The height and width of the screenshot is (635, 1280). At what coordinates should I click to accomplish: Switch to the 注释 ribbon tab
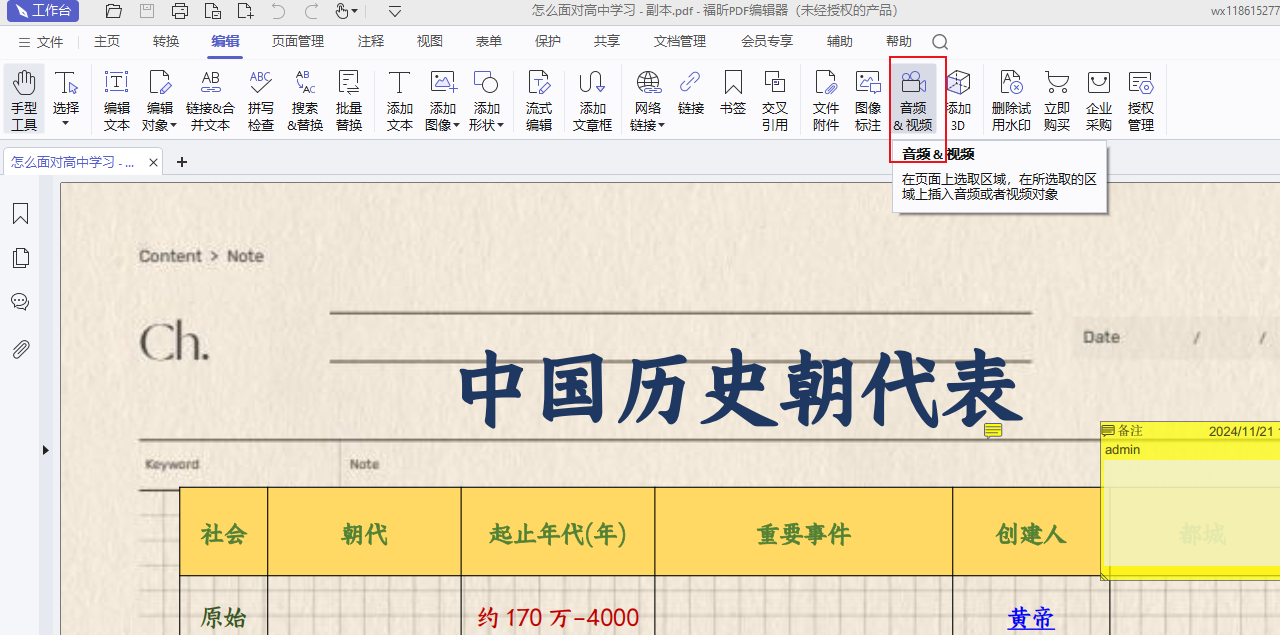[x=371, y=41]
